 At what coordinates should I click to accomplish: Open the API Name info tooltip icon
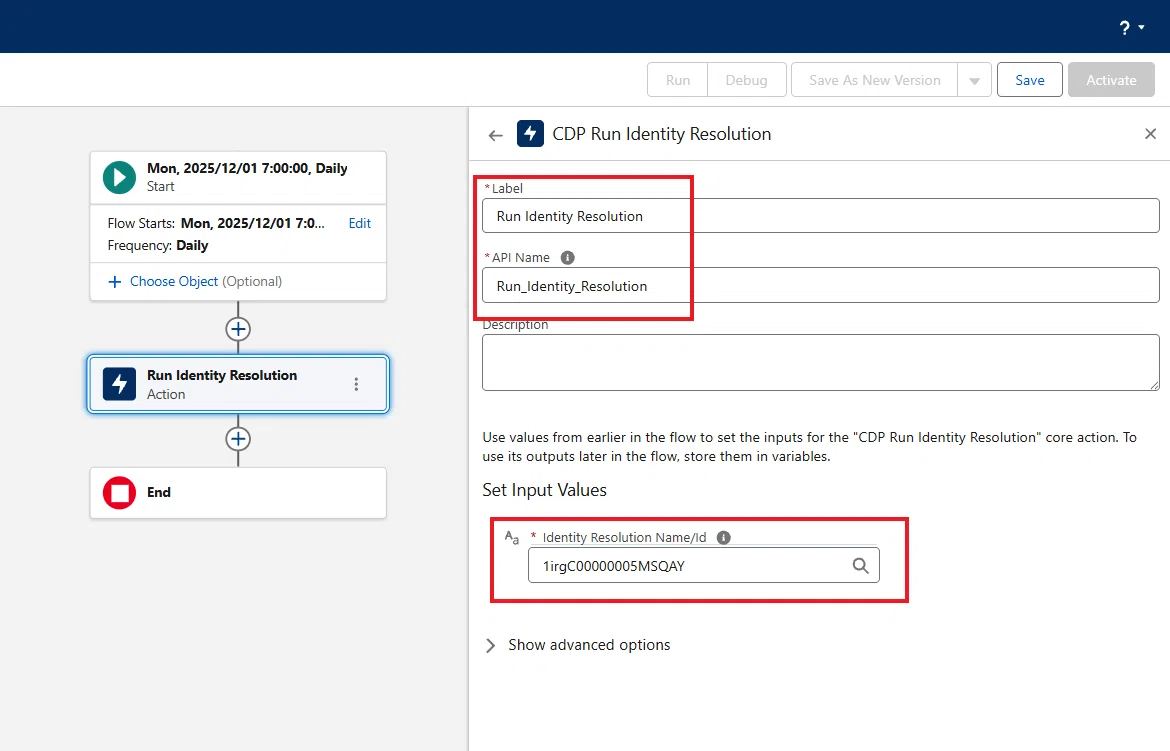[567, 258]
